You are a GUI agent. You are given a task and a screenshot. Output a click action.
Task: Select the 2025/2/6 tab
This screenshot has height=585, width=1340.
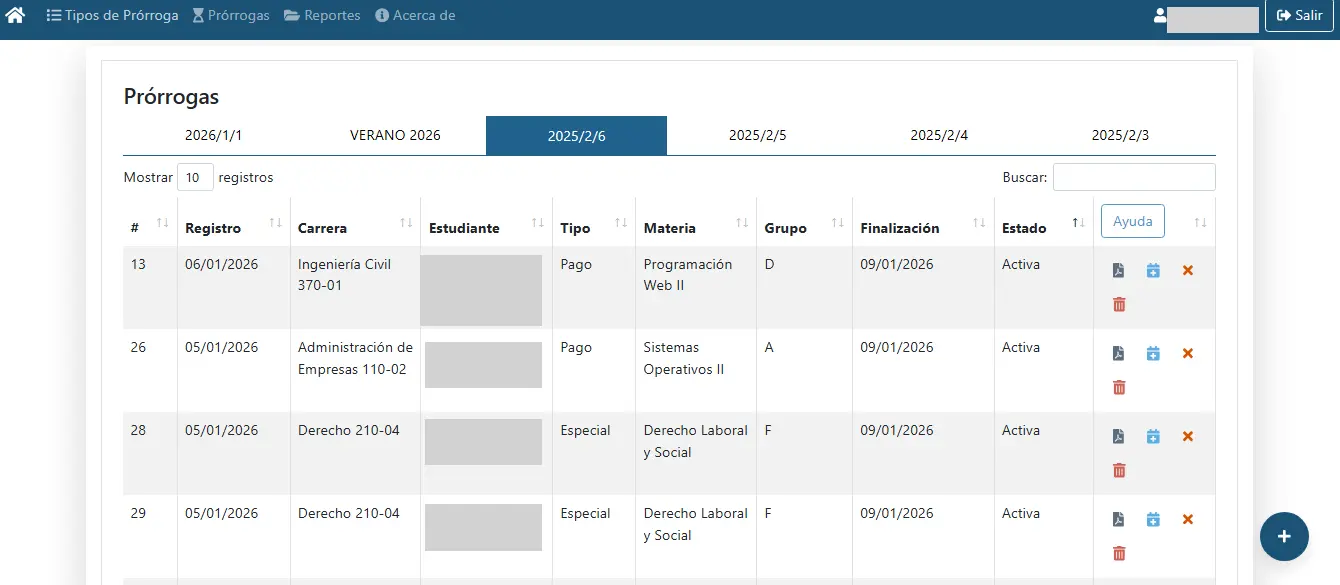pos(577,135)
